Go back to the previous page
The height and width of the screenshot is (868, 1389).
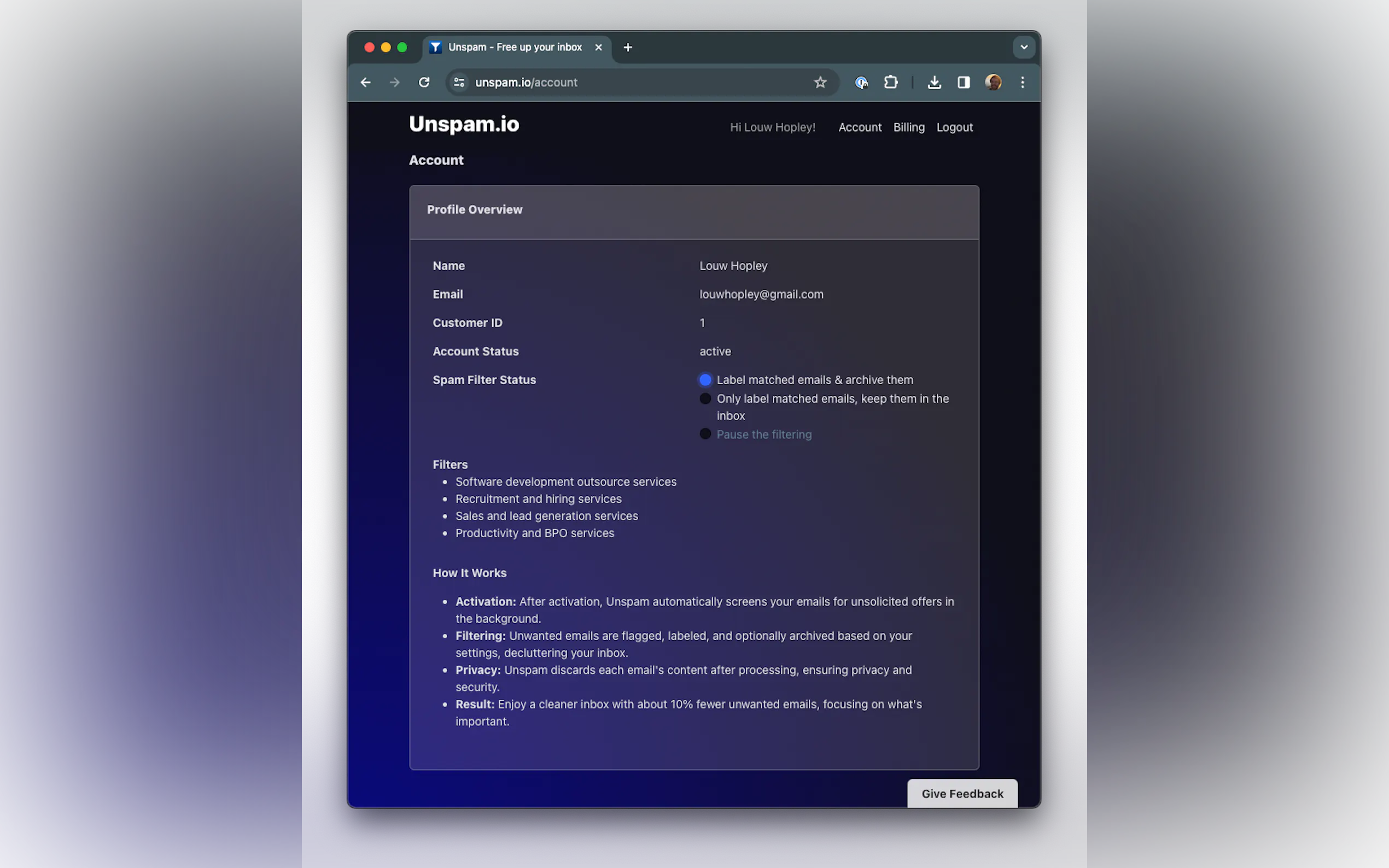click(365, 82)
